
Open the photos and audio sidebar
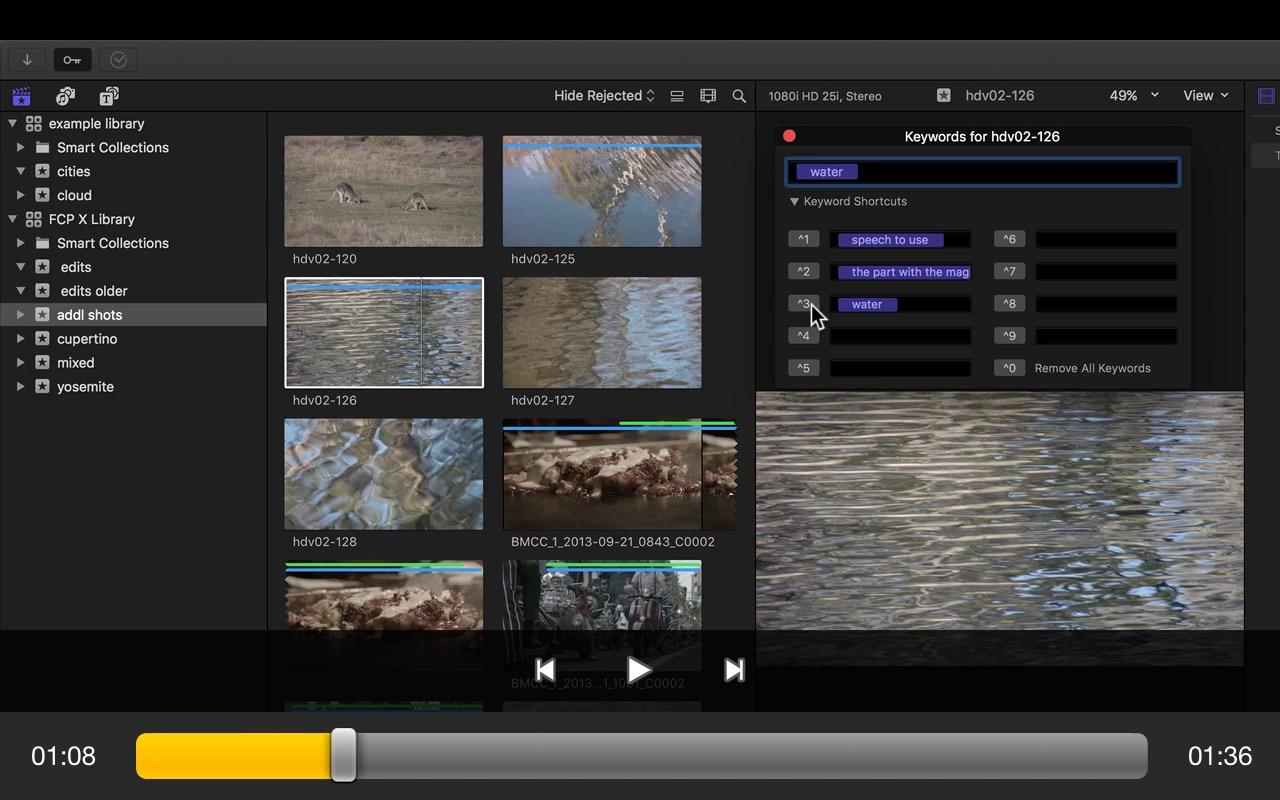click(65, 96)
